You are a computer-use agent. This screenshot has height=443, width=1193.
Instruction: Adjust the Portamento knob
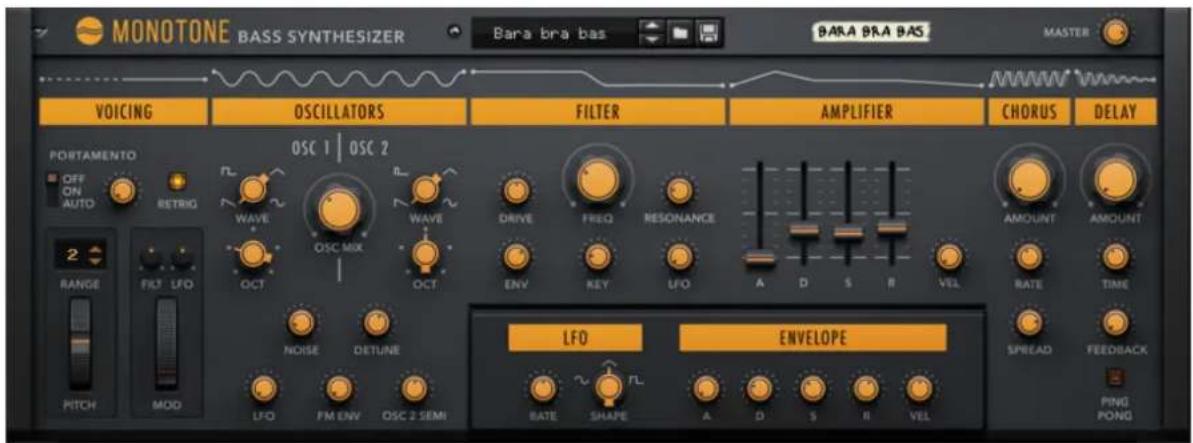click(x=122, y=191)
